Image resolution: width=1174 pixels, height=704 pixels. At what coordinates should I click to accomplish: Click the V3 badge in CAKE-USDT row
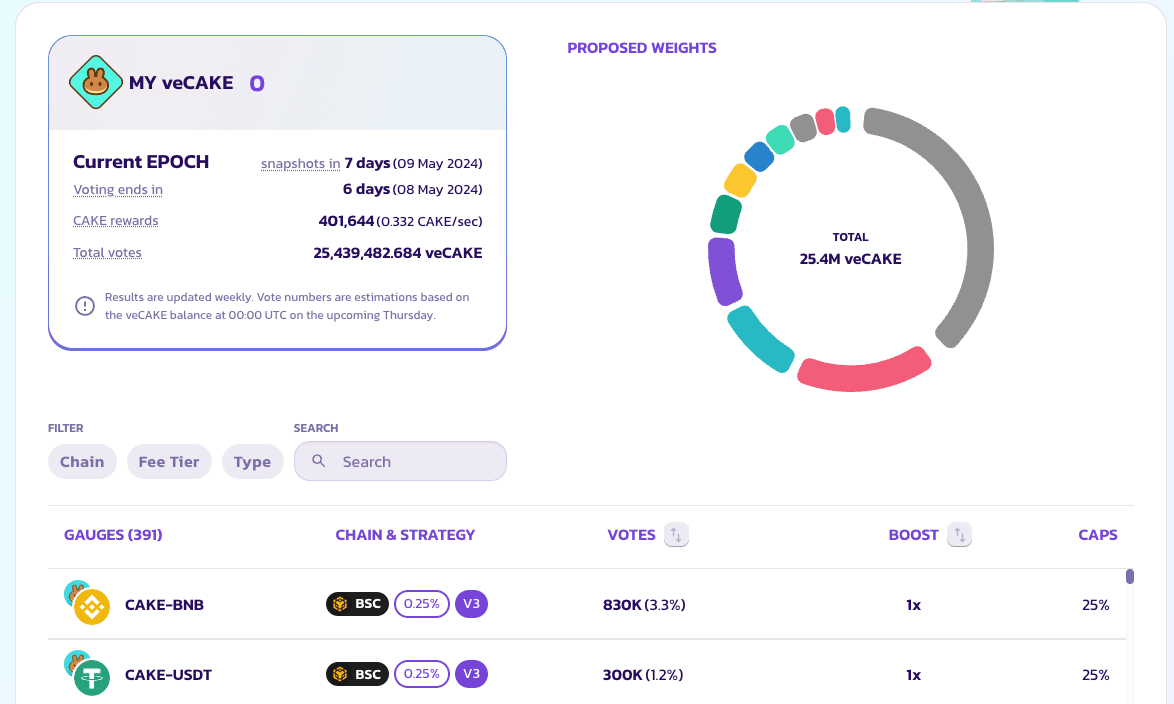471,674
